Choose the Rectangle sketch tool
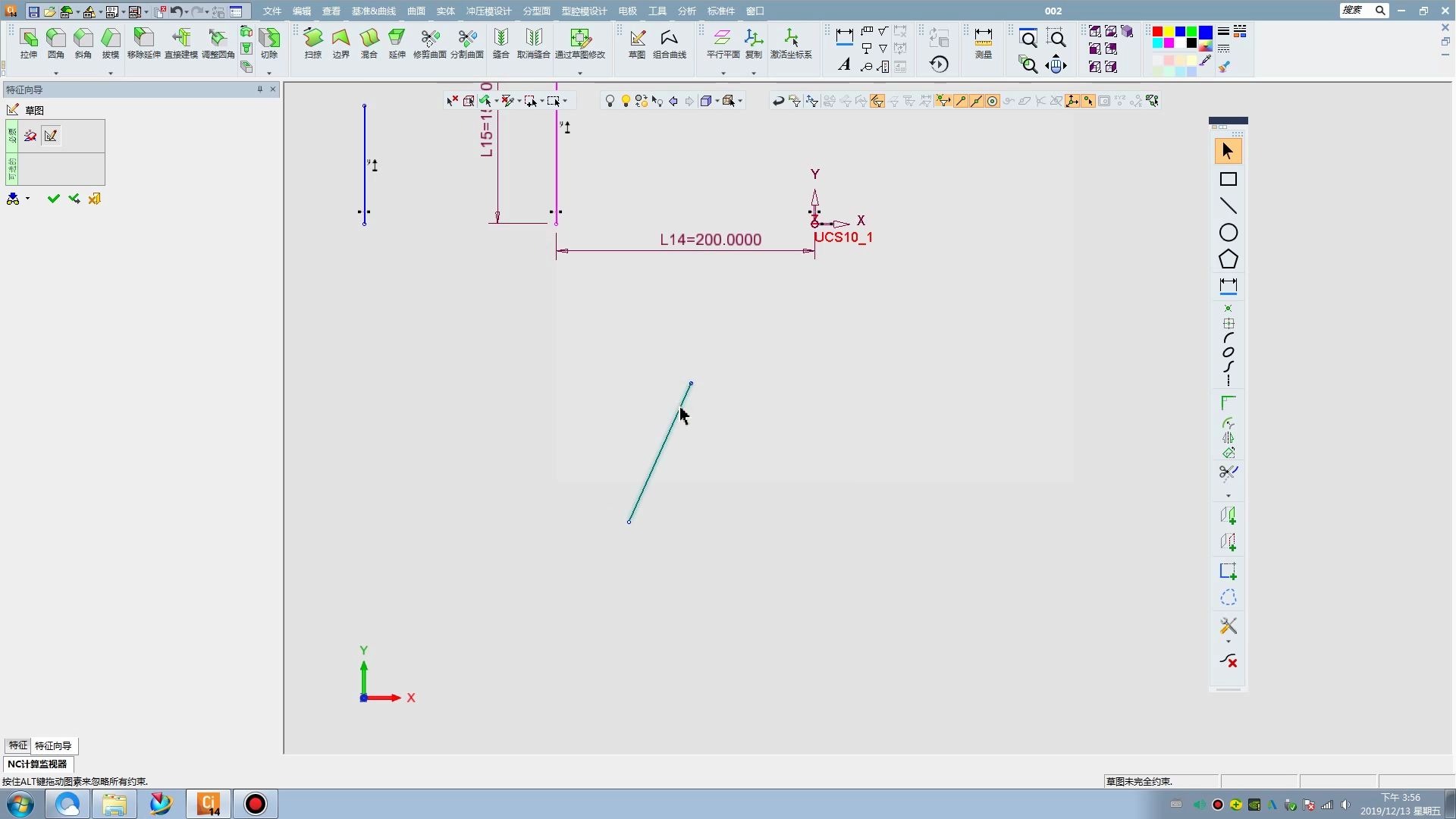 click(1228, 180)
